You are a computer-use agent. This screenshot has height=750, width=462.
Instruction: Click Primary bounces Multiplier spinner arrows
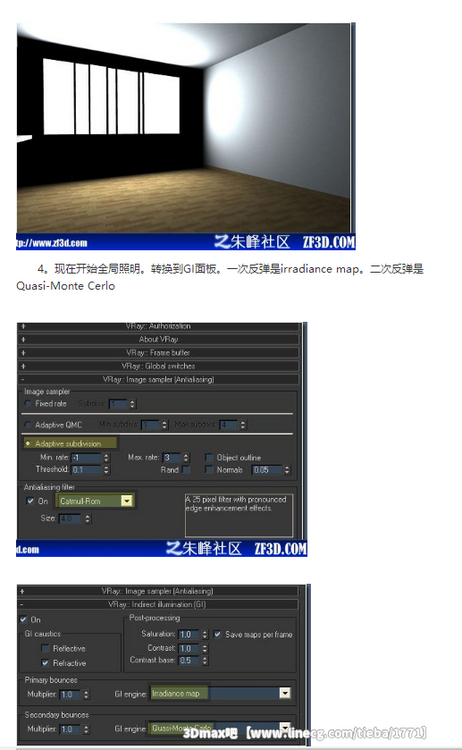point(86,694)
